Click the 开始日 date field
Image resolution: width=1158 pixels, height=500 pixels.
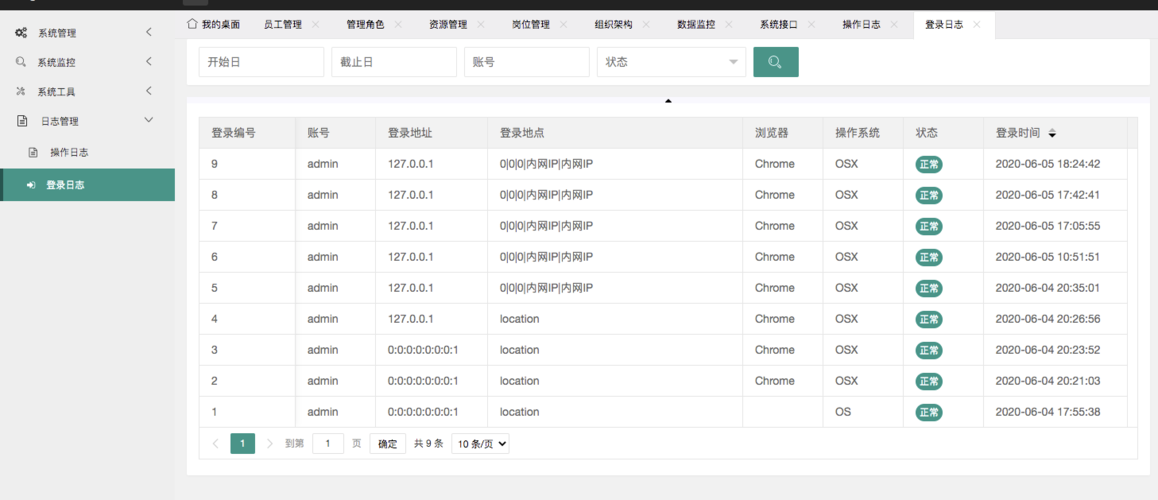tap(261, 62)
